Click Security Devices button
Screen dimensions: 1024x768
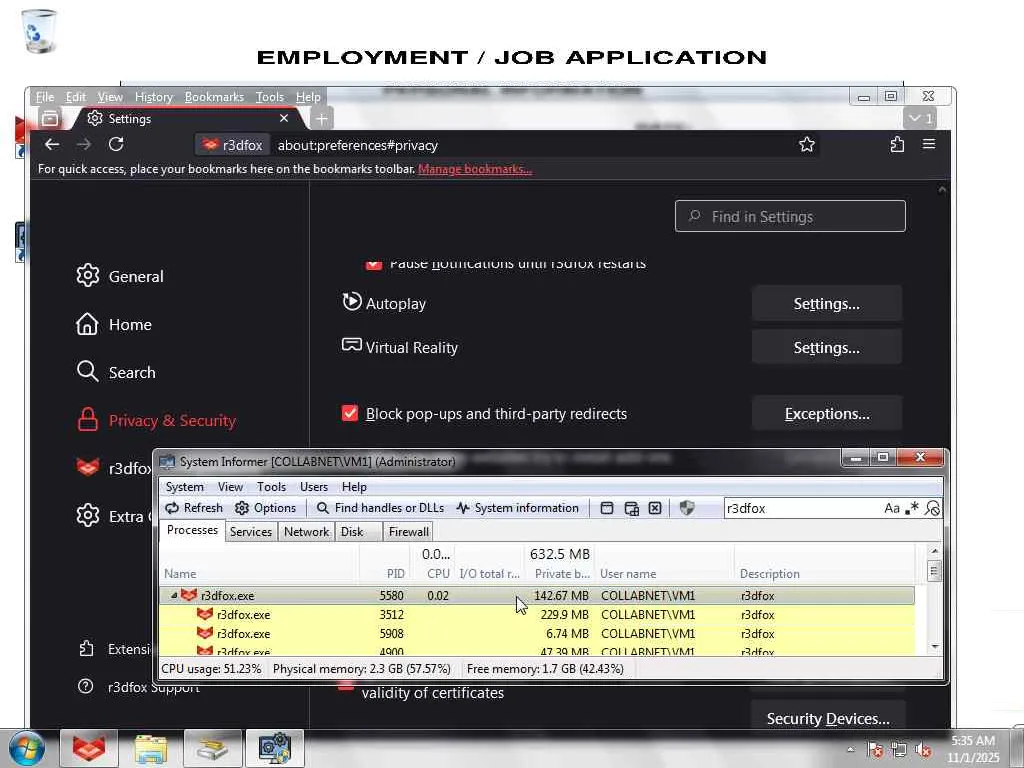click(827, 717)
